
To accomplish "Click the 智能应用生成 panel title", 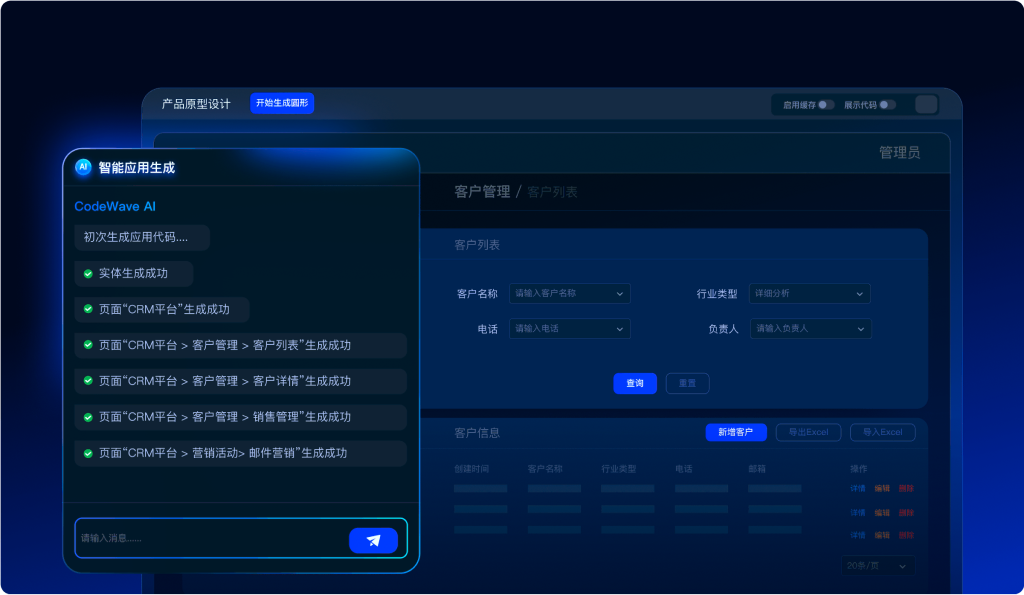I will pos(136,168).
